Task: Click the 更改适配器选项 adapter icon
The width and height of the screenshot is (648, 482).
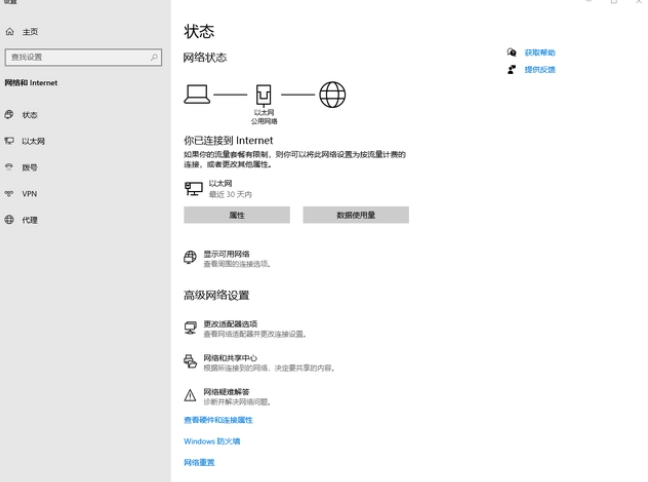Action: point(190,328)
